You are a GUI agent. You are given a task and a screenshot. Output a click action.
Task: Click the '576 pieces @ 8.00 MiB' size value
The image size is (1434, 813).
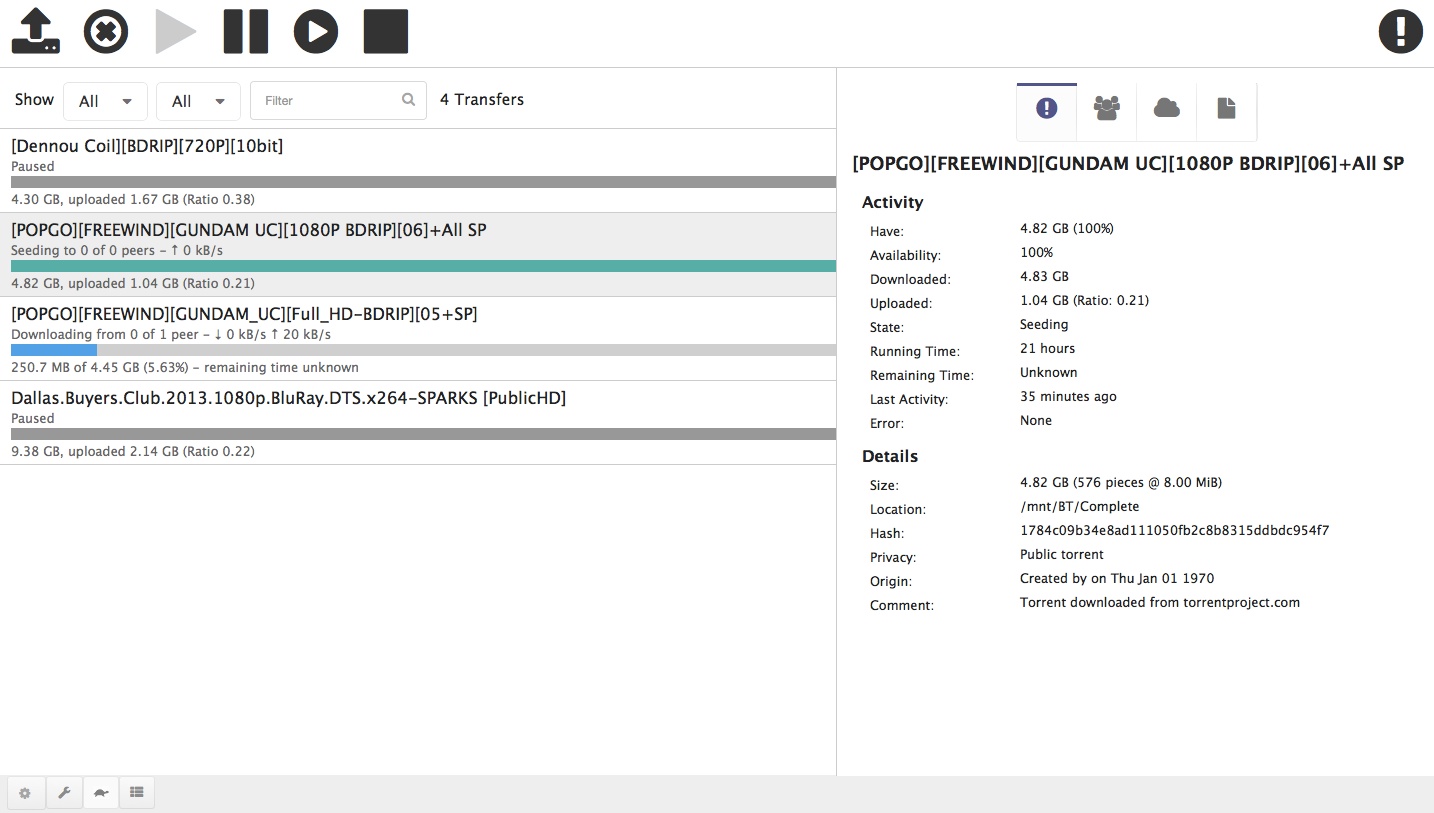[1121, 483]
